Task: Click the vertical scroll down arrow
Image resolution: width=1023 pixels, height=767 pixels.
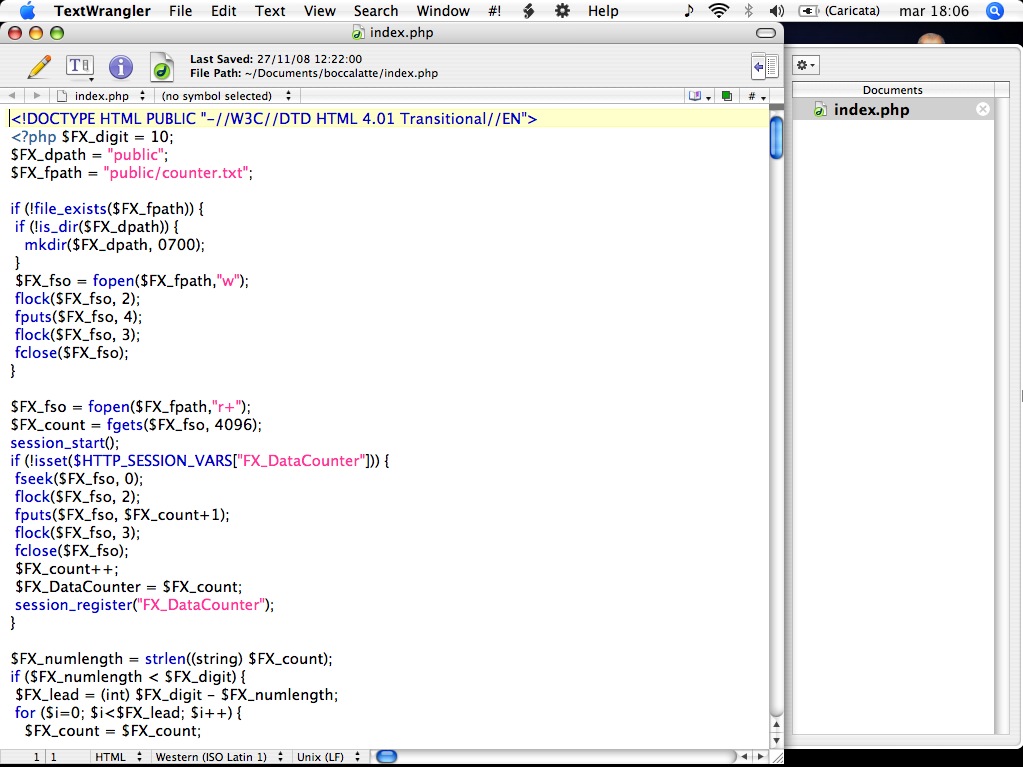Action: coord(776,740)
